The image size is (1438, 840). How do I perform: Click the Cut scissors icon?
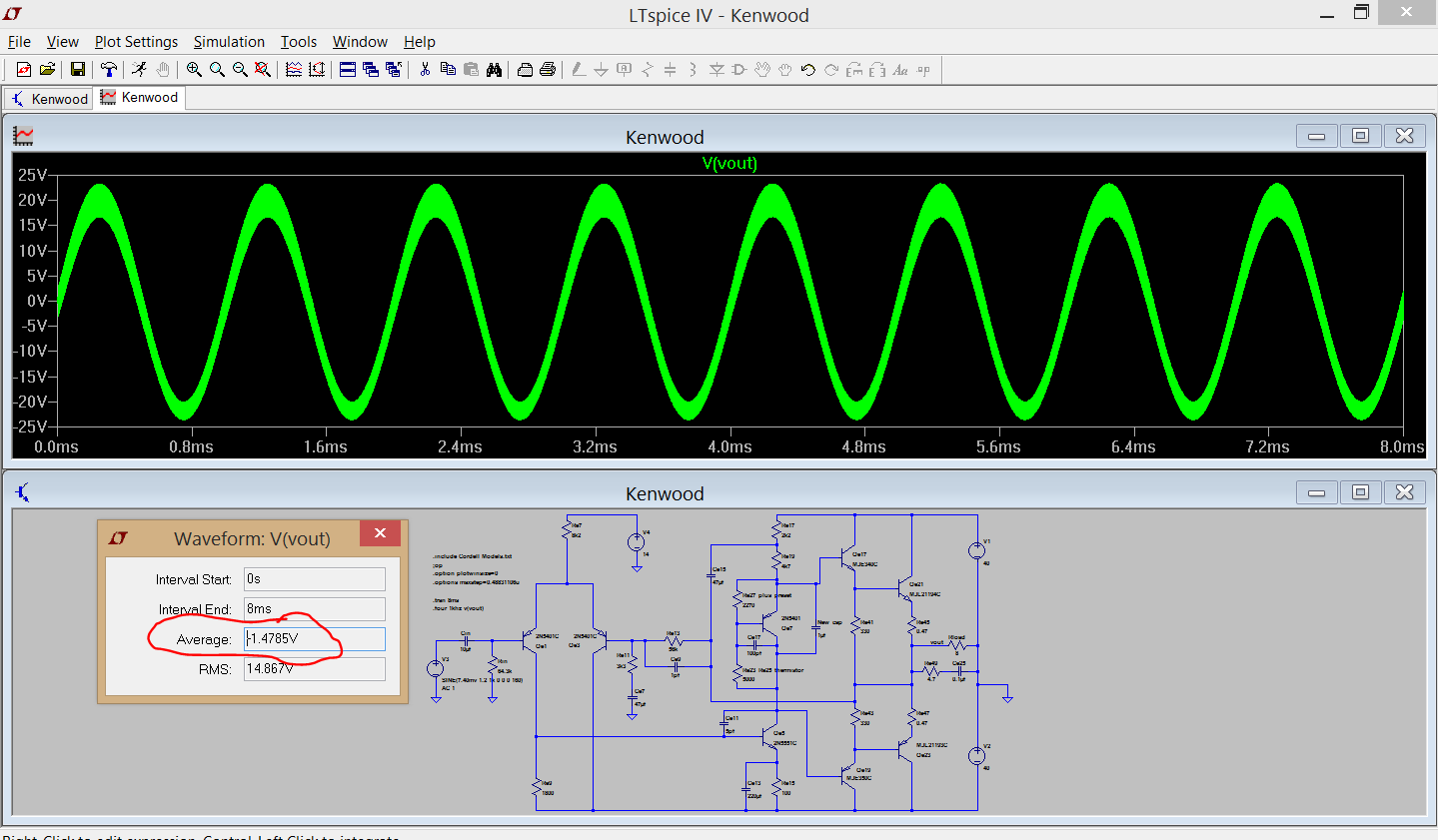pos(425,69)
